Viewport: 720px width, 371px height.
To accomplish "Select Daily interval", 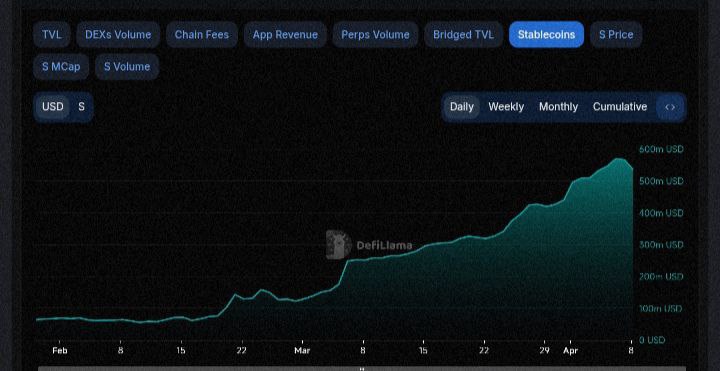I will 461,107.
